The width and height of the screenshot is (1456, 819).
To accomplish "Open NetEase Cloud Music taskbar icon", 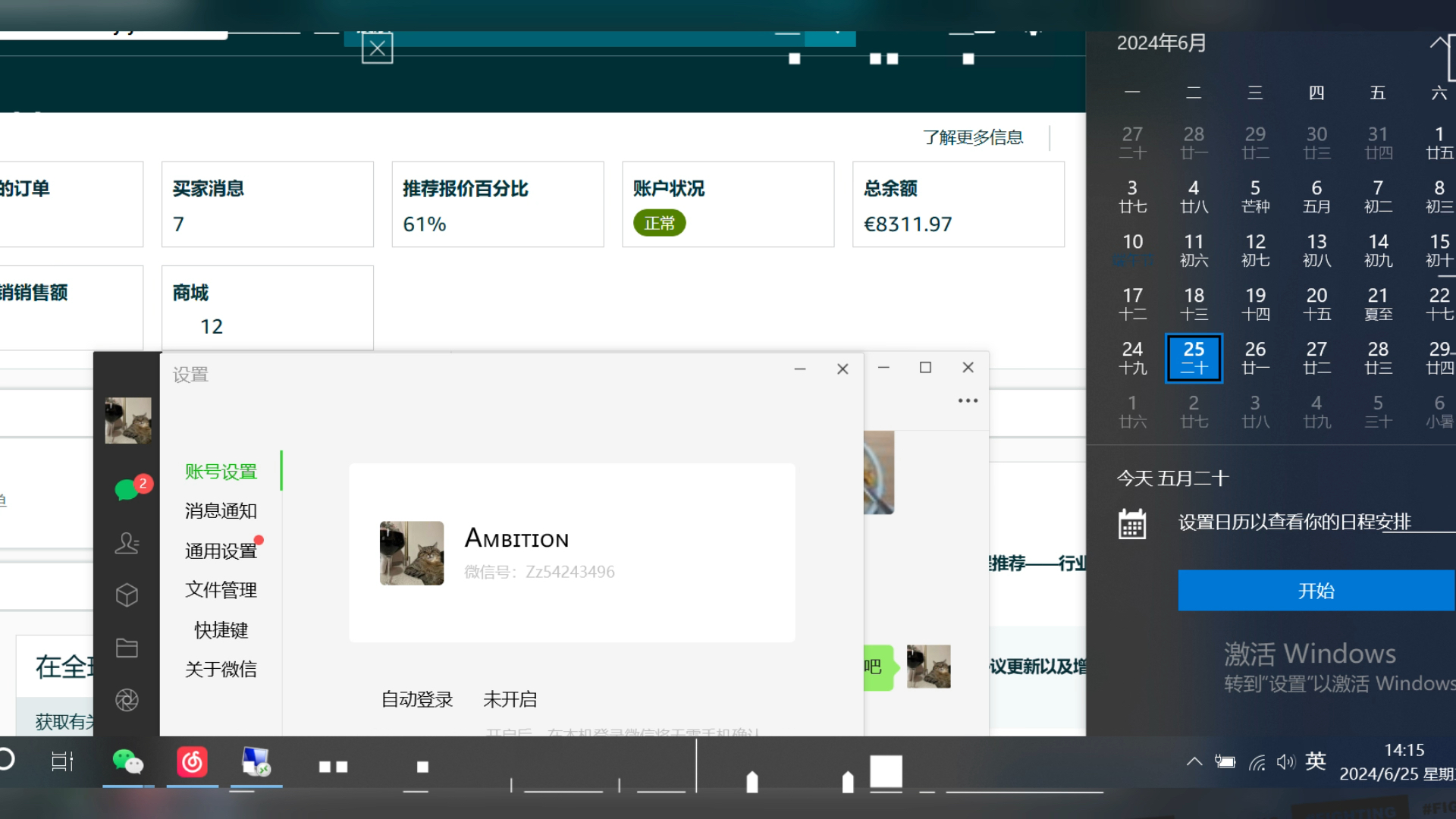I will point(192,761).
